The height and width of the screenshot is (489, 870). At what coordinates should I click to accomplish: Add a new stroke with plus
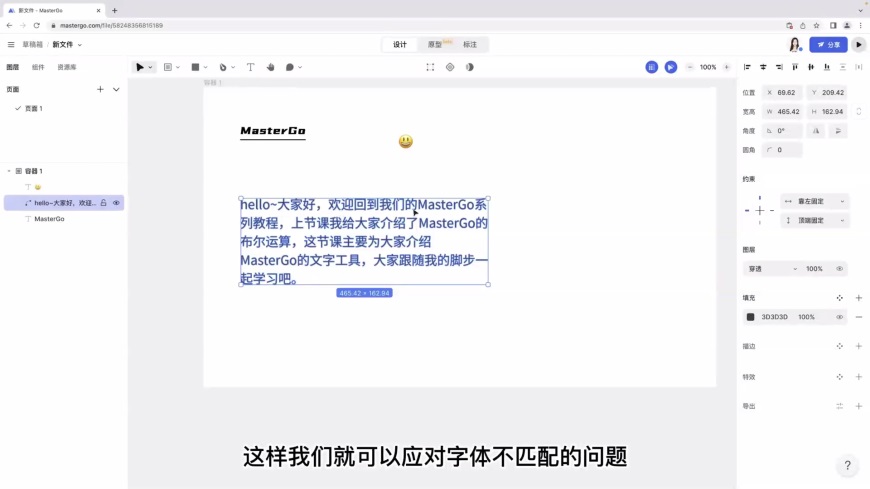pyautogui.click(x=858, y=346)
